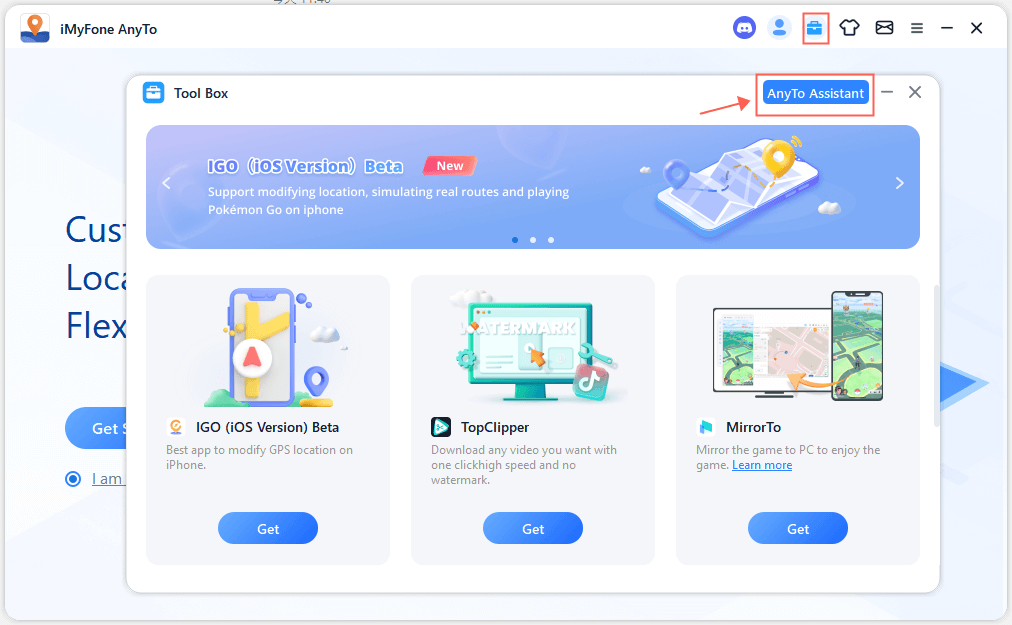Select the second banner pagination dot
The height and width of the screenshot is (625, 1012).
[532, 240]
